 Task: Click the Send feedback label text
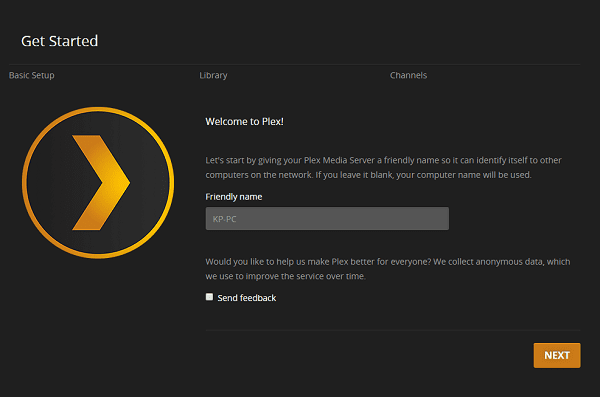(x=247, y=298)
